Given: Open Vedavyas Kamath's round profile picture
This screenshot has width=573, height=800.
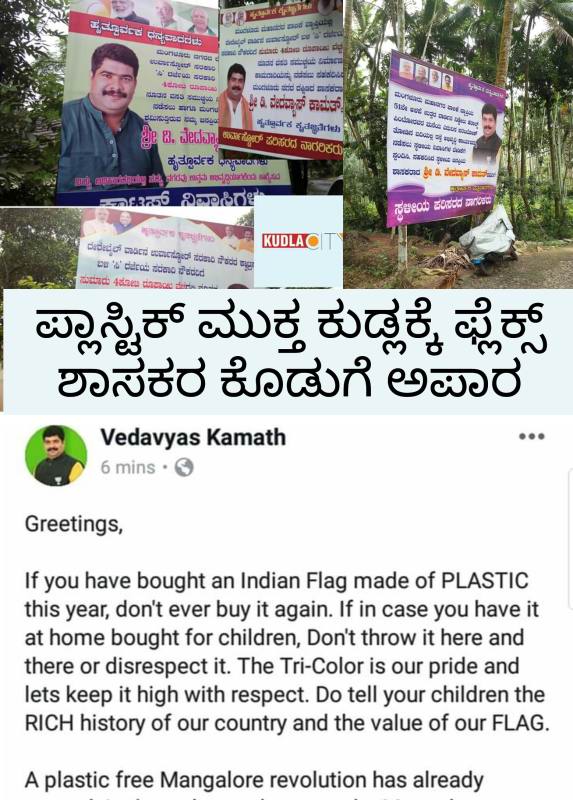Looking at the screenshot, I should tap(56, 456).
